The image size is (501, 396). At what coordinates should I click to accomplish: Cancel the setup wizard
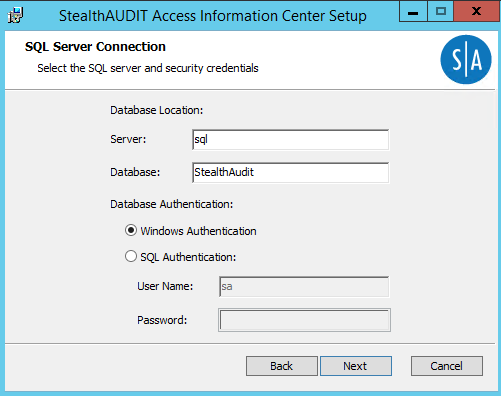(447, 366)
